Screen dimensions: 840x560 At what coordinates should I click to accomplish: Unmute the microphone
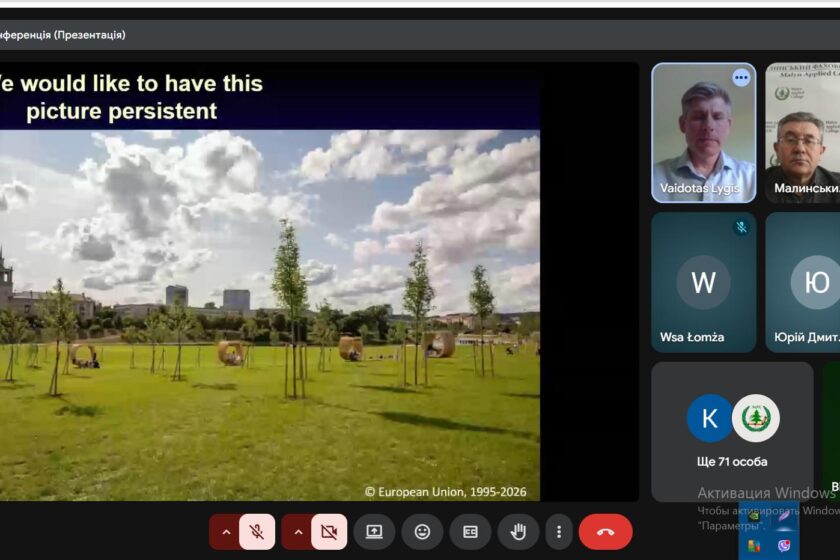tap(257, 532)
